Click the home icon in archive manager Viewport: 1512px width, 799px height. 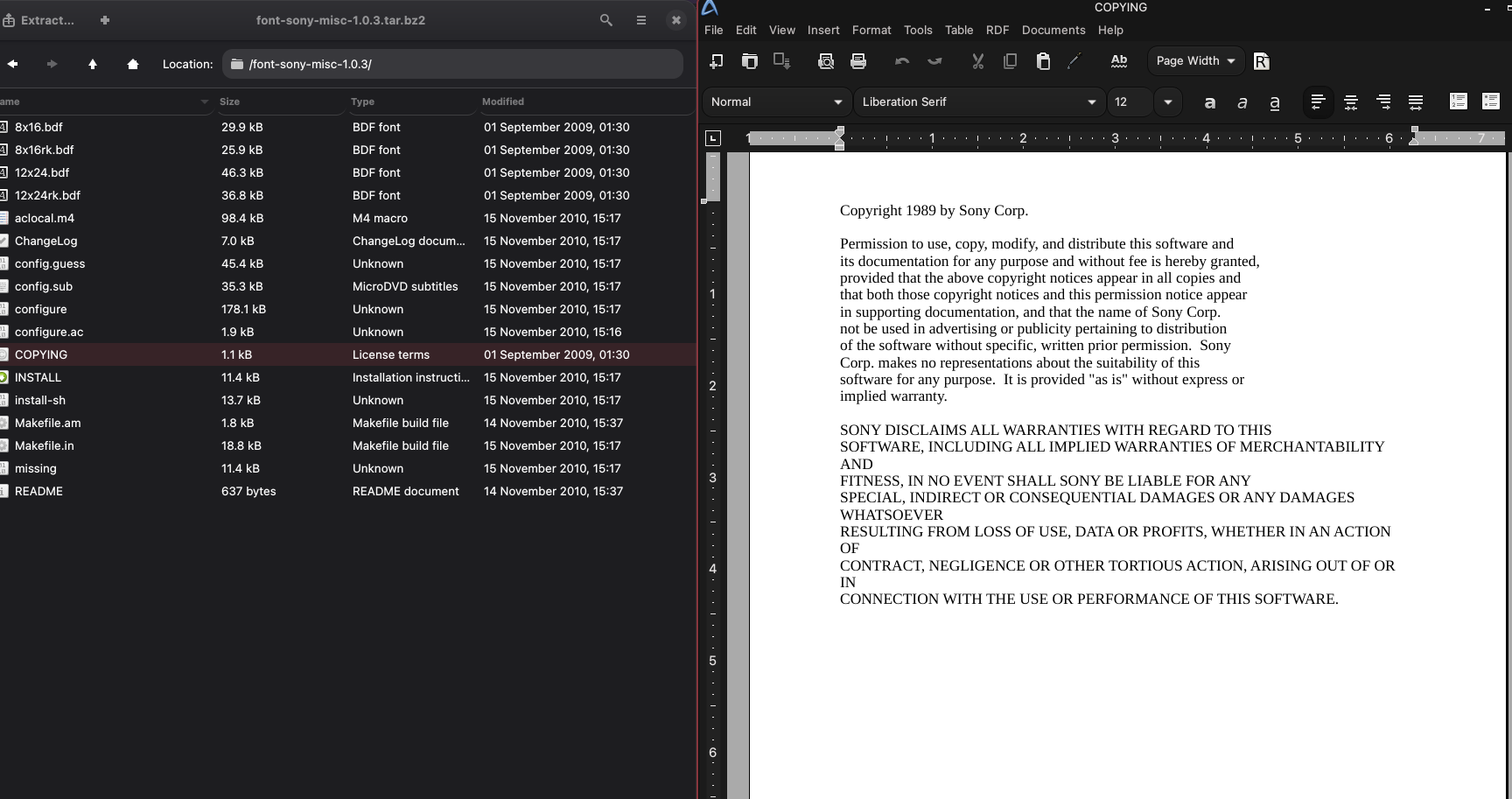133,64
